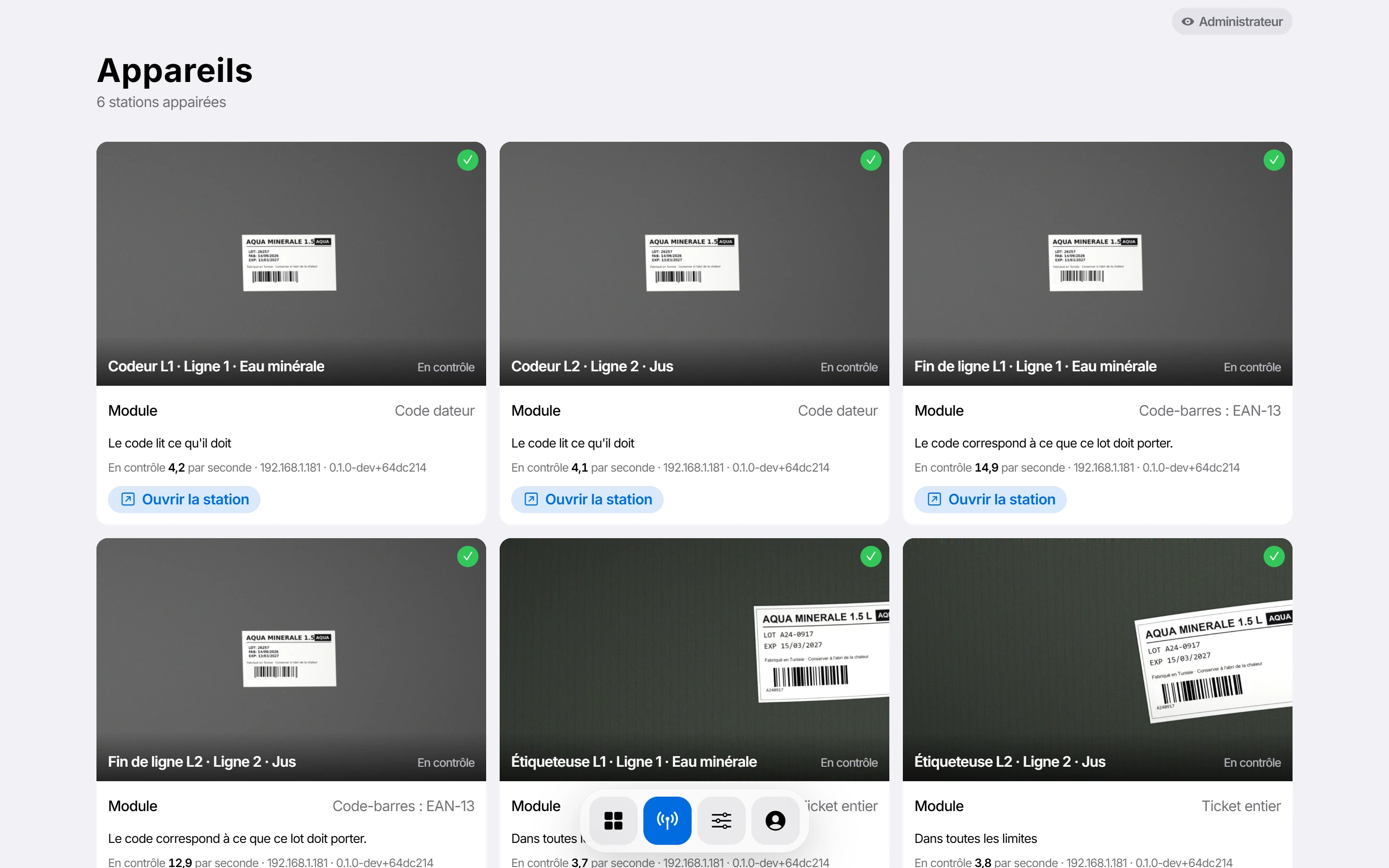1389x868 pixels.
Task: Select Étiqueteuse L2 label camera preview
Action: 1097,660
